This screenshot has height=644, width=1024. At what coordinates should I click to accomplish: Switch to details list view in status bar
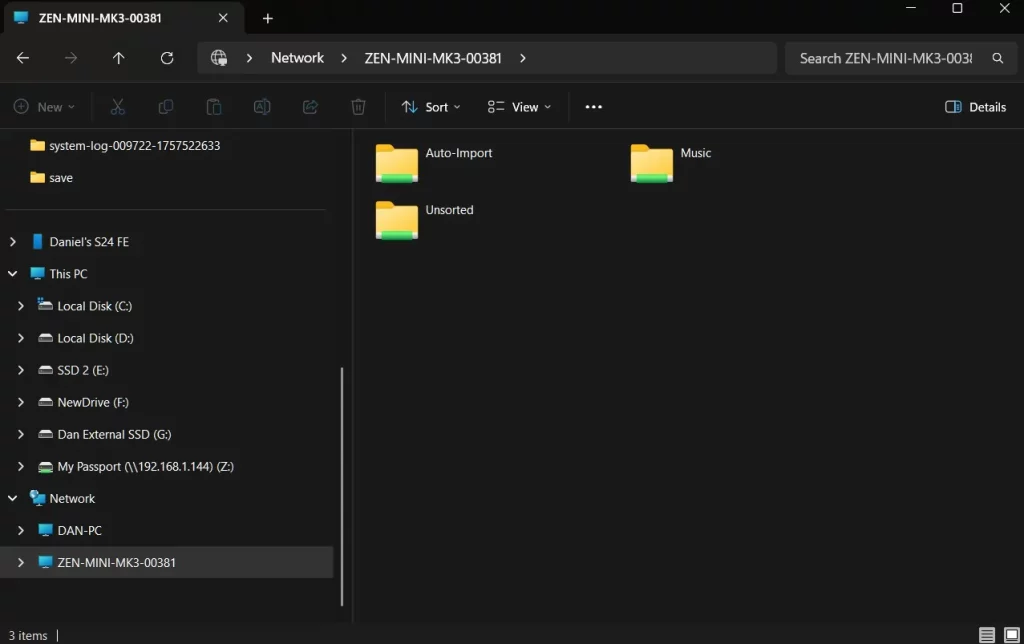click(x=987, y=634)
